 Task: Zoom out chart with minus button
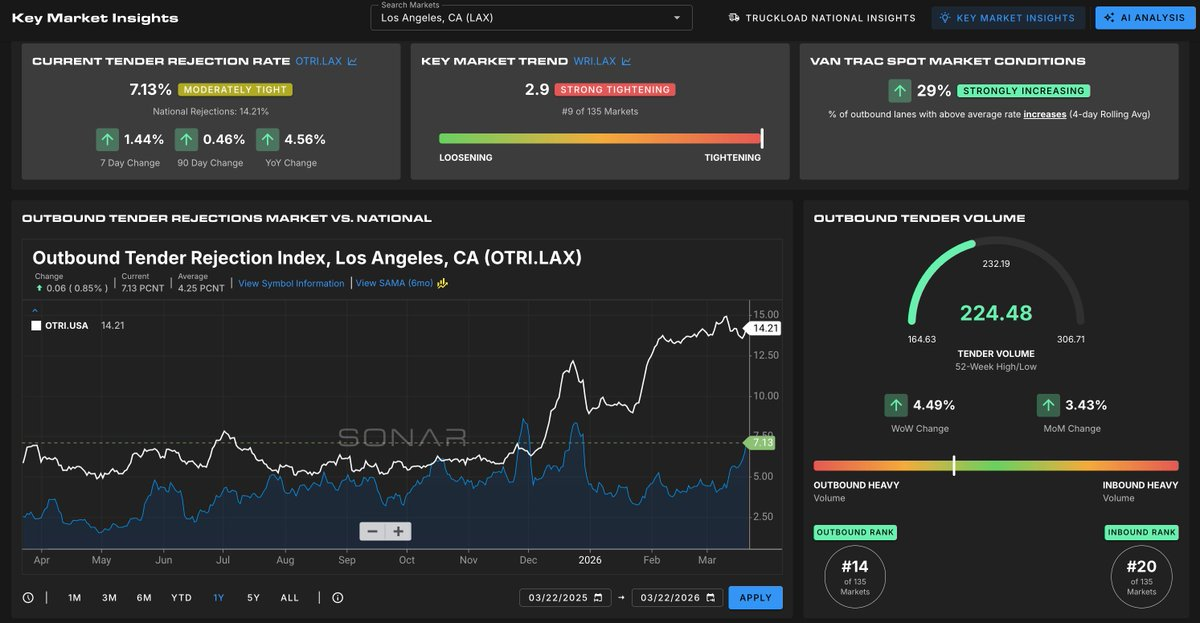tap(373, 531)
